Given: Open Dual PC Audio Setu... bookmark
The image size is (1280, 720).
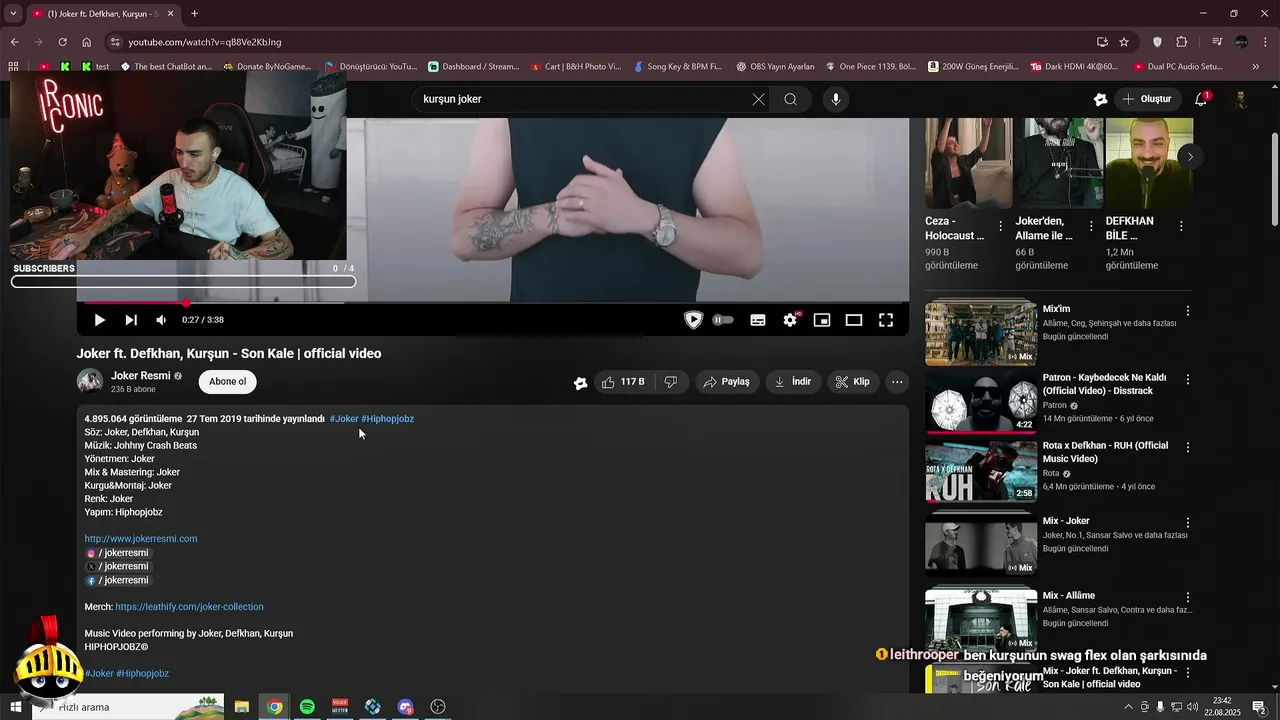Looking at the screenshot, I should click(1179, 67).
